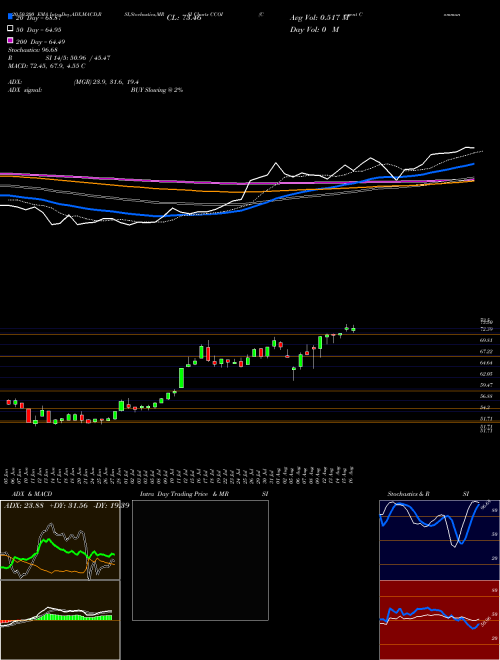Click the 59.47 price axis label

tap(486, 385)
